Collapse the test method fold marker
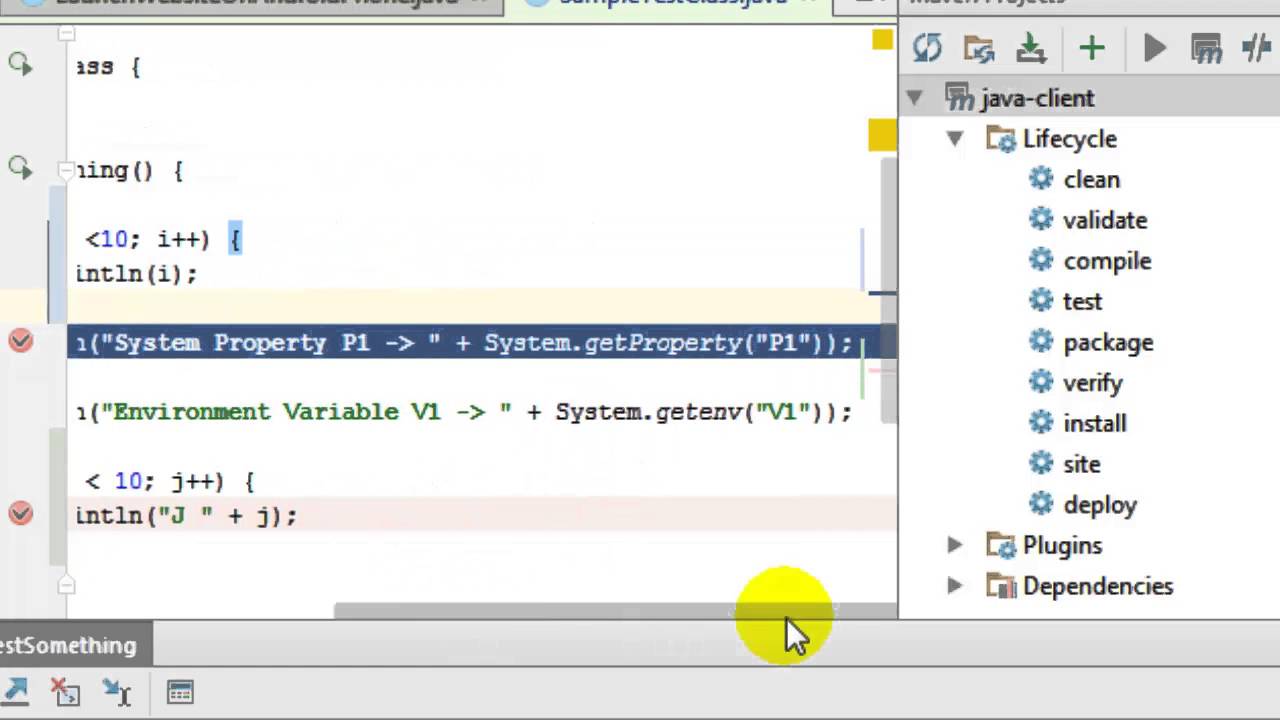1280x720 pixels. (66, 169)
